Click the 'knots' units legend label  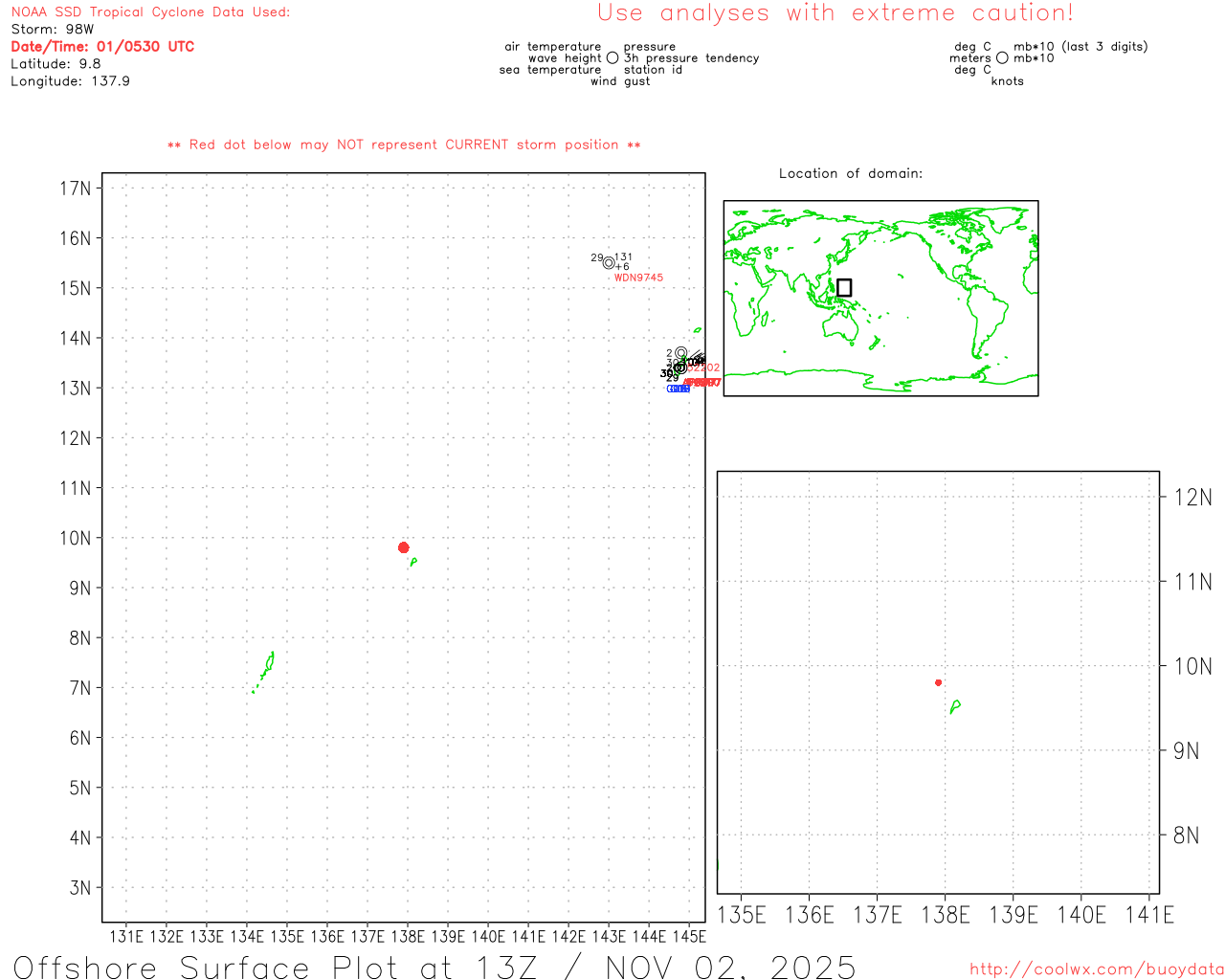1008,81
